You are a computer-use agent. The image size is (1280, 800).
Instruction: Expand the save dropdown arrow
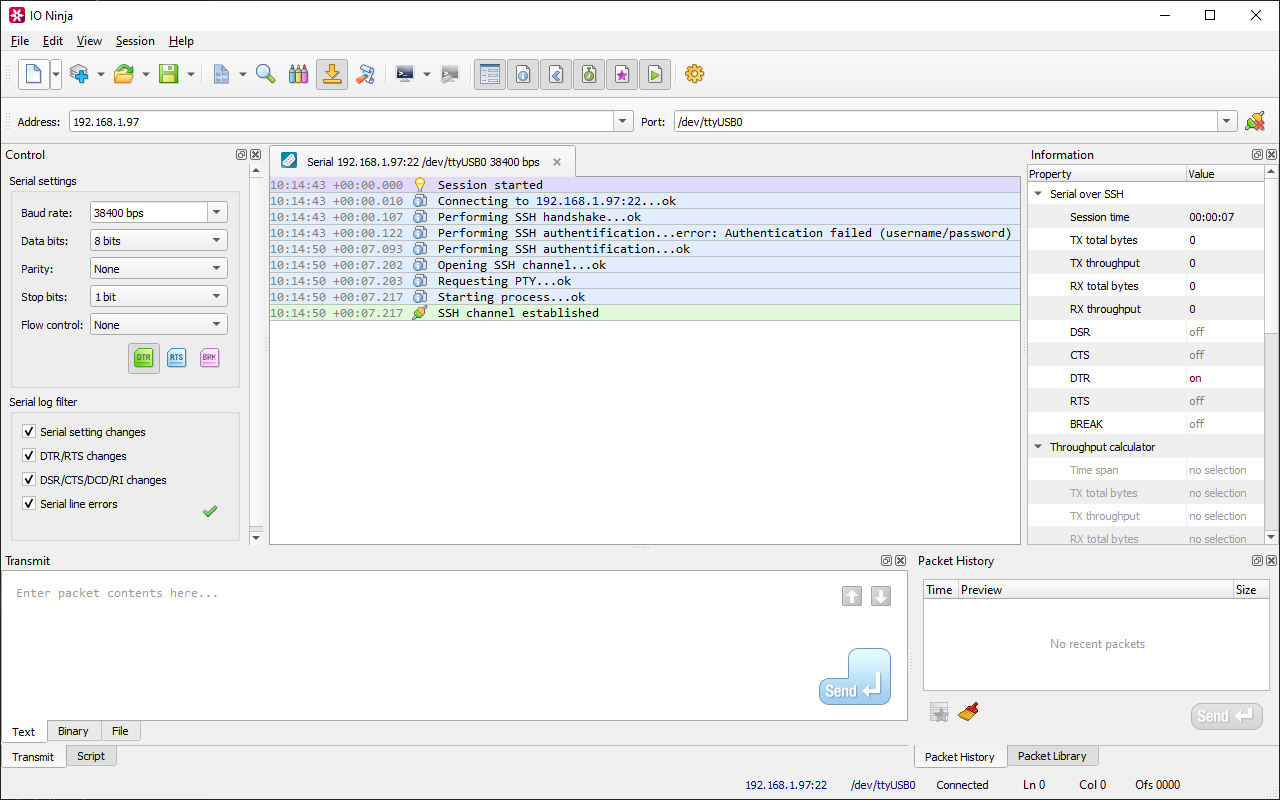click(x=191, y=74)
